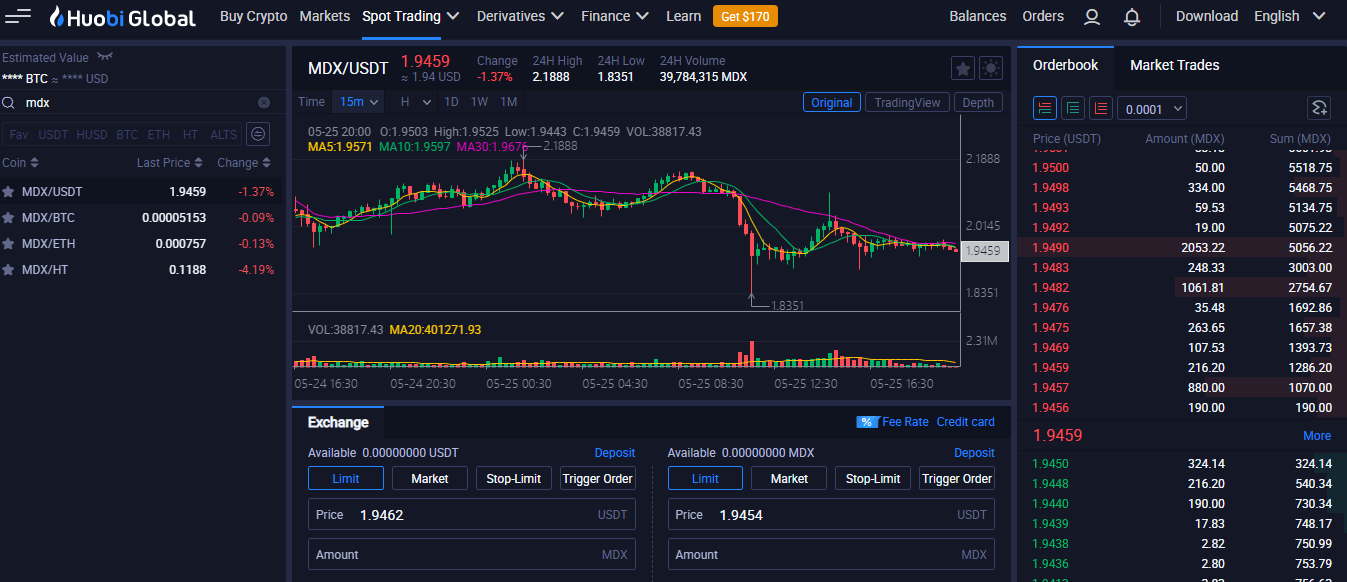Click the search magnifier icon
The image size is (1347, 582).
click(x=9, y=103)
